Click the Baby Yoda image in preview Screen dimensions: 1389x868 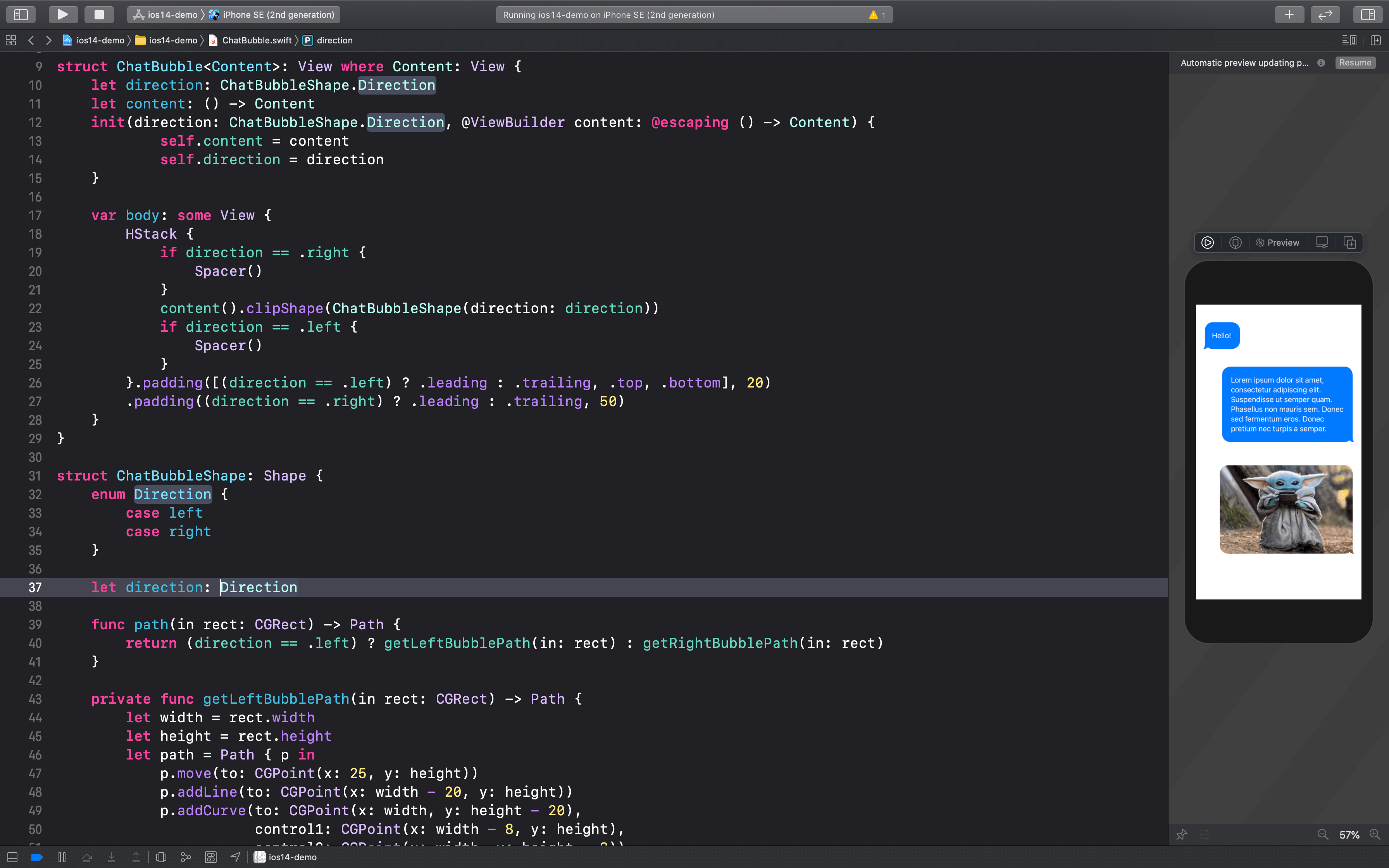pos(1286,509)
